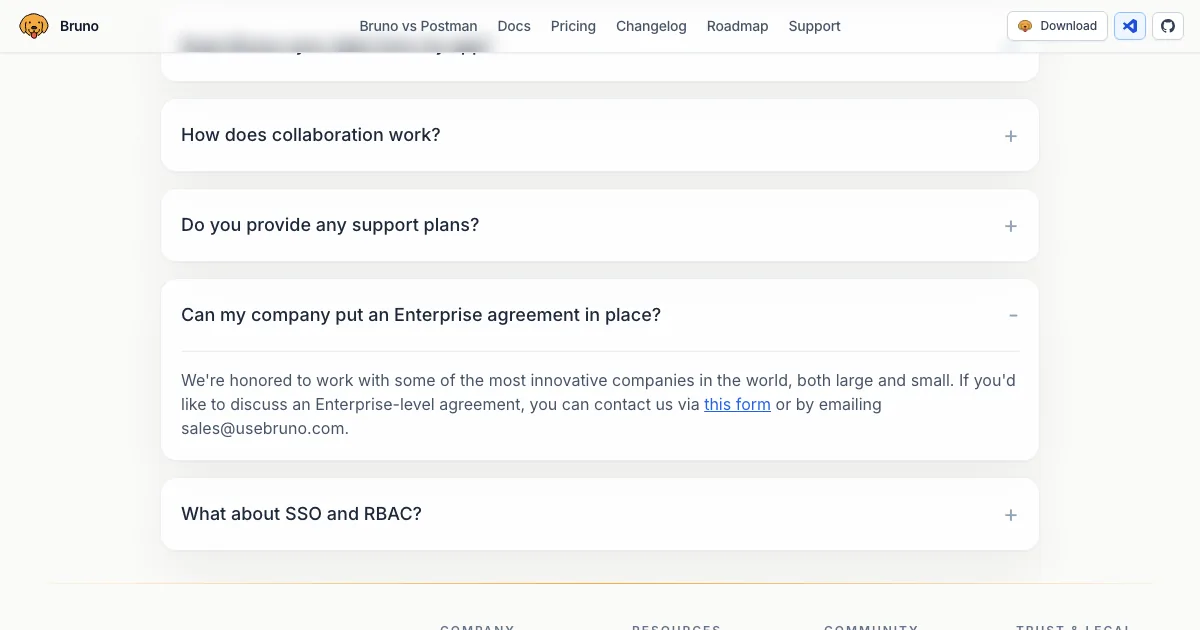
Task: Click the Bruno brand name text
Action: pos(79,26)
